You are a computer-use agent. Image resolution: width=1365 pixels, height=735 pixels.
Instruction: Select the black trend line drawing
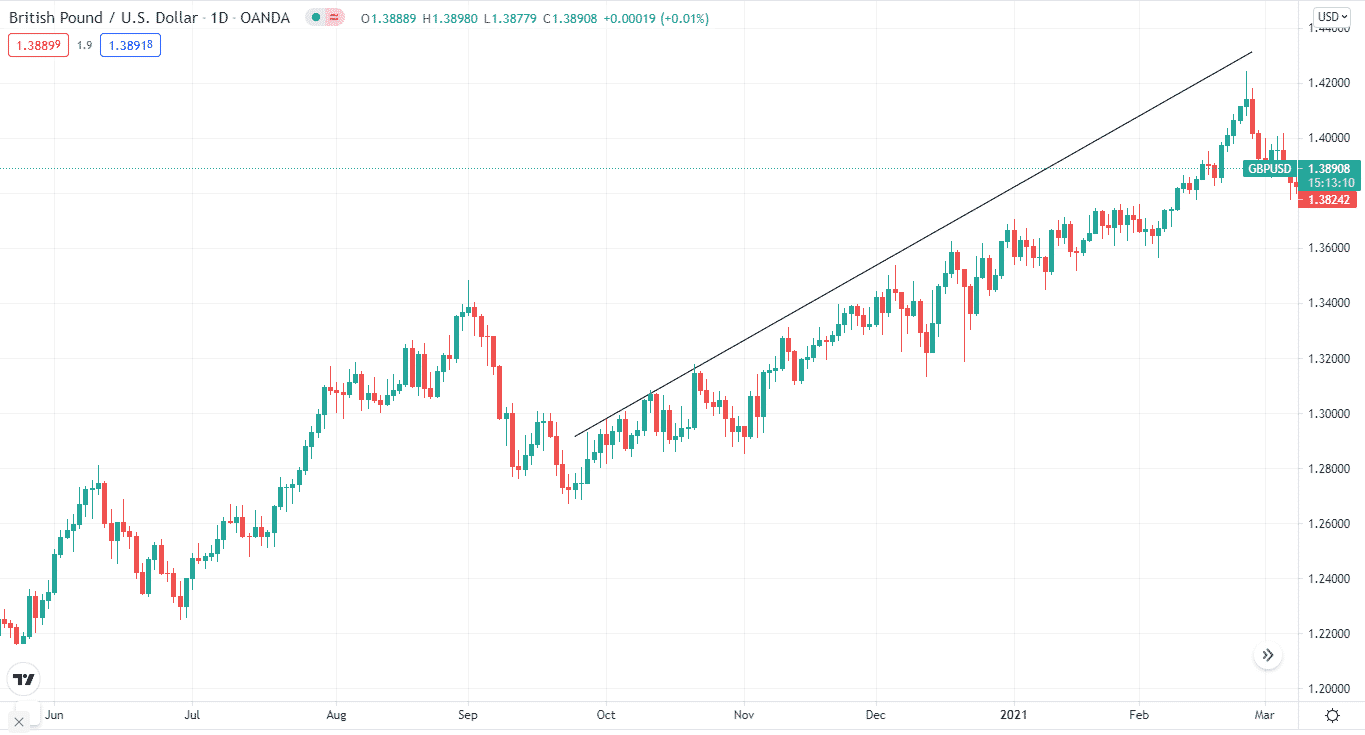[913, 244]
